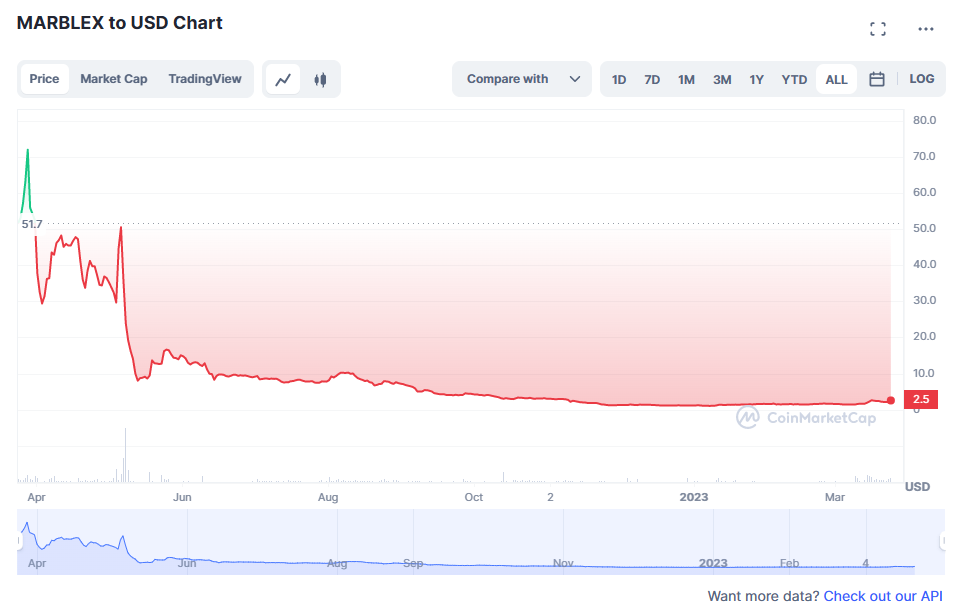This screenshot has width=961, height=615.
Task: Open the calendar date range picker
Action: (x=876, y=79)
